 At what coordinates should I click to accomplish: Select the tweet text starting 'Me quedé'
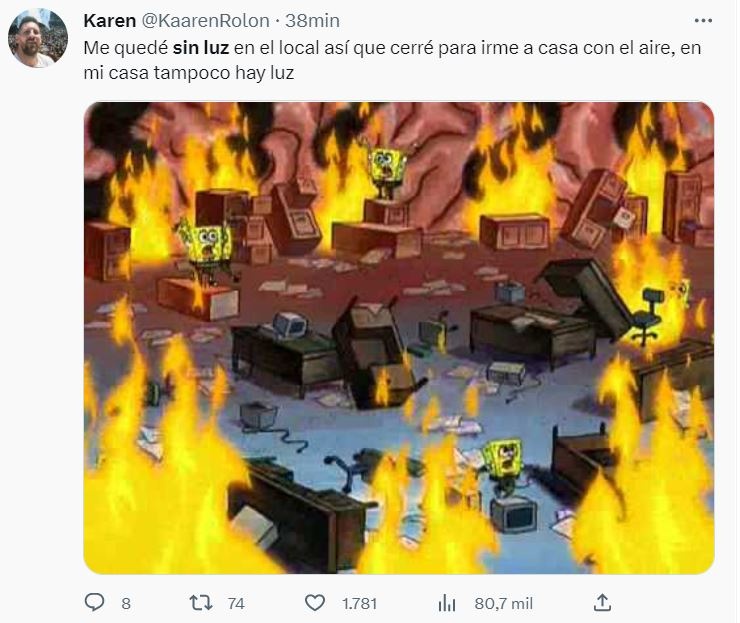point(392,60)
